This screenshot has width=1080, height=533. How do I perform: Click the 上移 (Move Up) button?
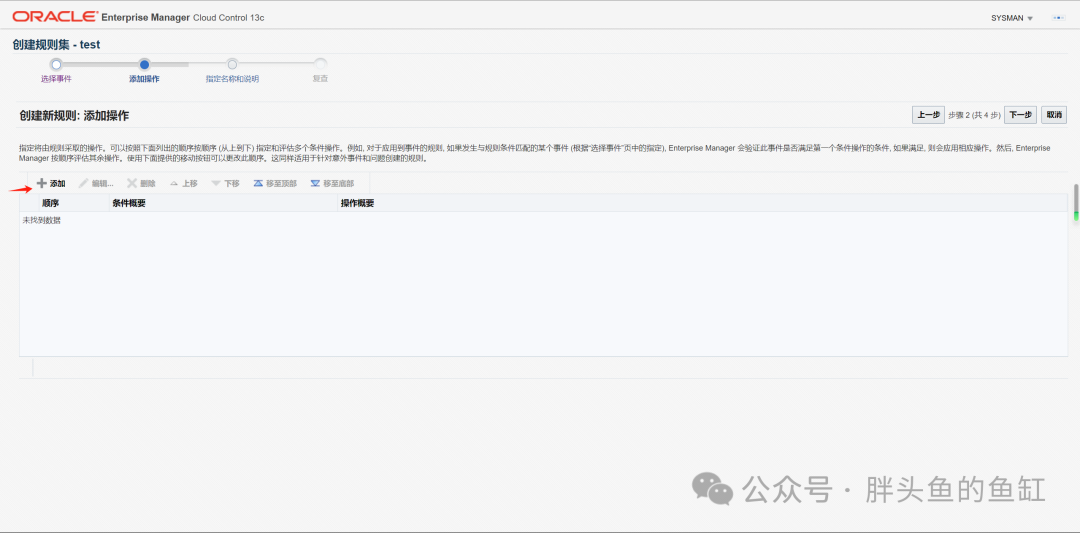(183, 184)
